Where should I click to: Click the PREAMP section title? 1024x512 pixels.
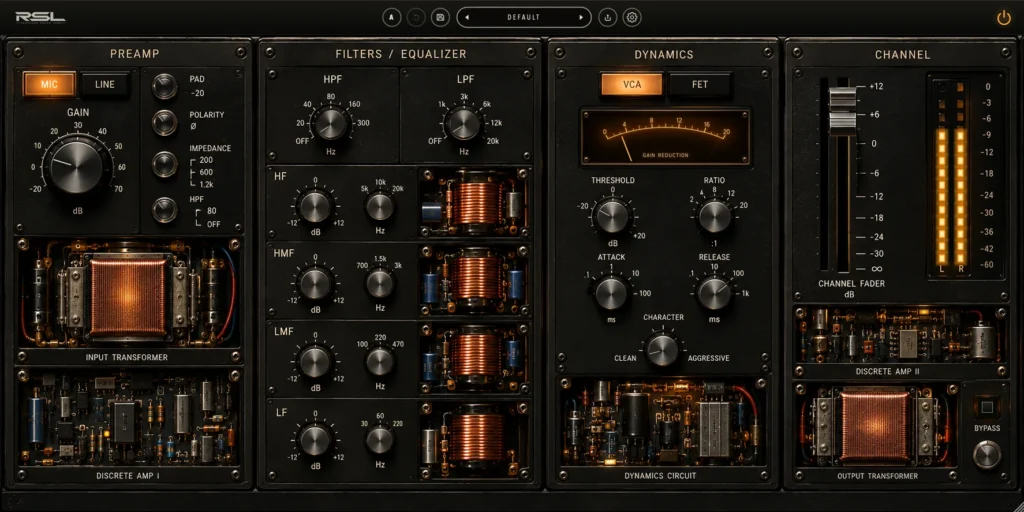click(x=134, y=54)
